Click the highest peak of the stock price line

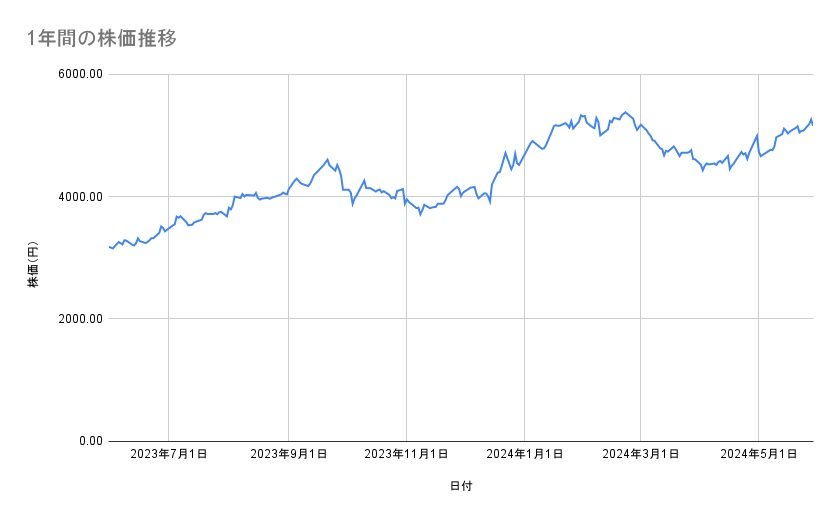[x=626, y=112]
